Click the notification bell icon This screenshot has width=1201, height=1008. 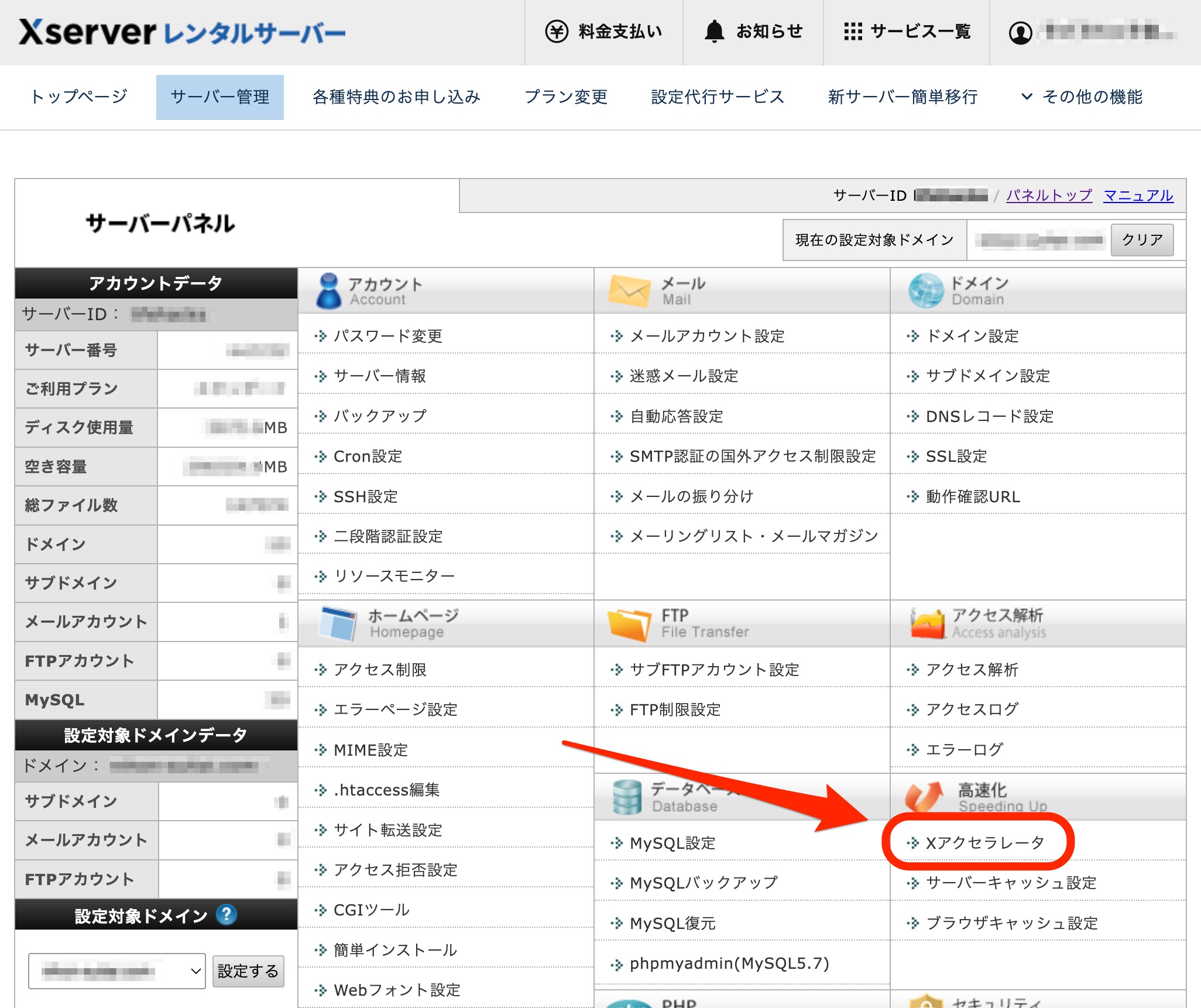(x=714, y=32)
